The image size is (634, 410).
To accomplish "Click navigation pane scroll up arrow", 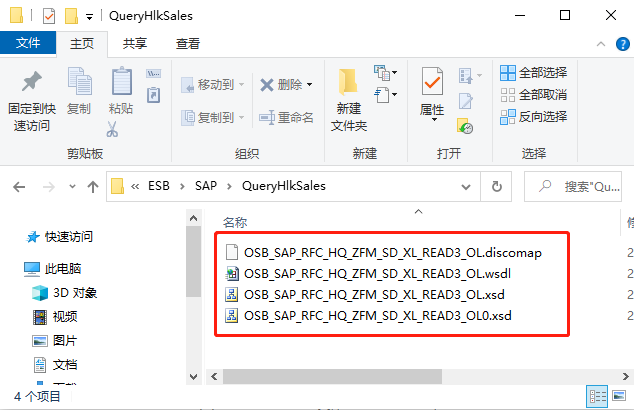I will 194,218.
